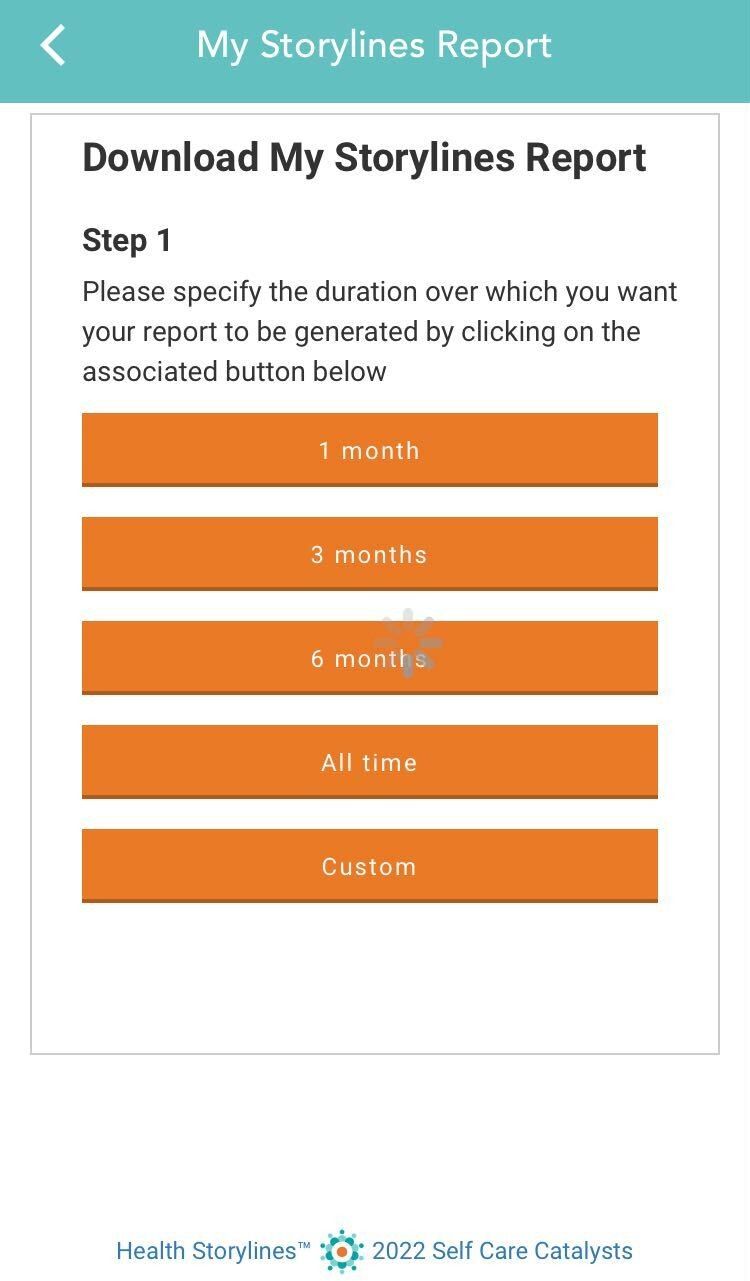Click empty card space below Custom button
The image size is (750, 1281).
[374, 975]
